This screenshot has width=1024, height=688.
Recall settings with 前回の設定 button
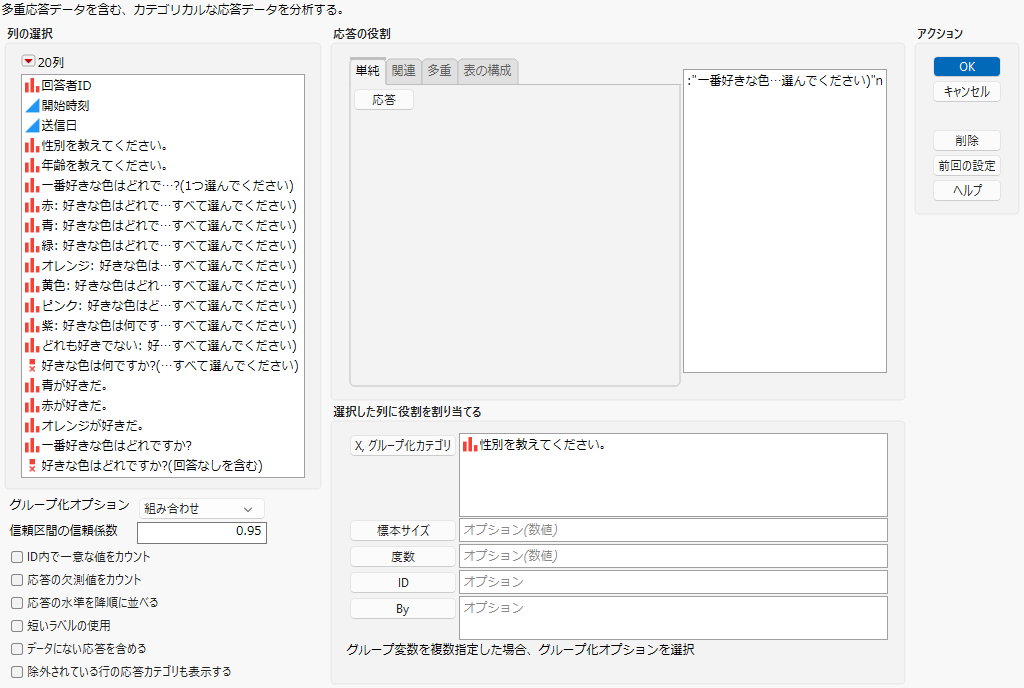pyautogui.click(x=967, y=166)
